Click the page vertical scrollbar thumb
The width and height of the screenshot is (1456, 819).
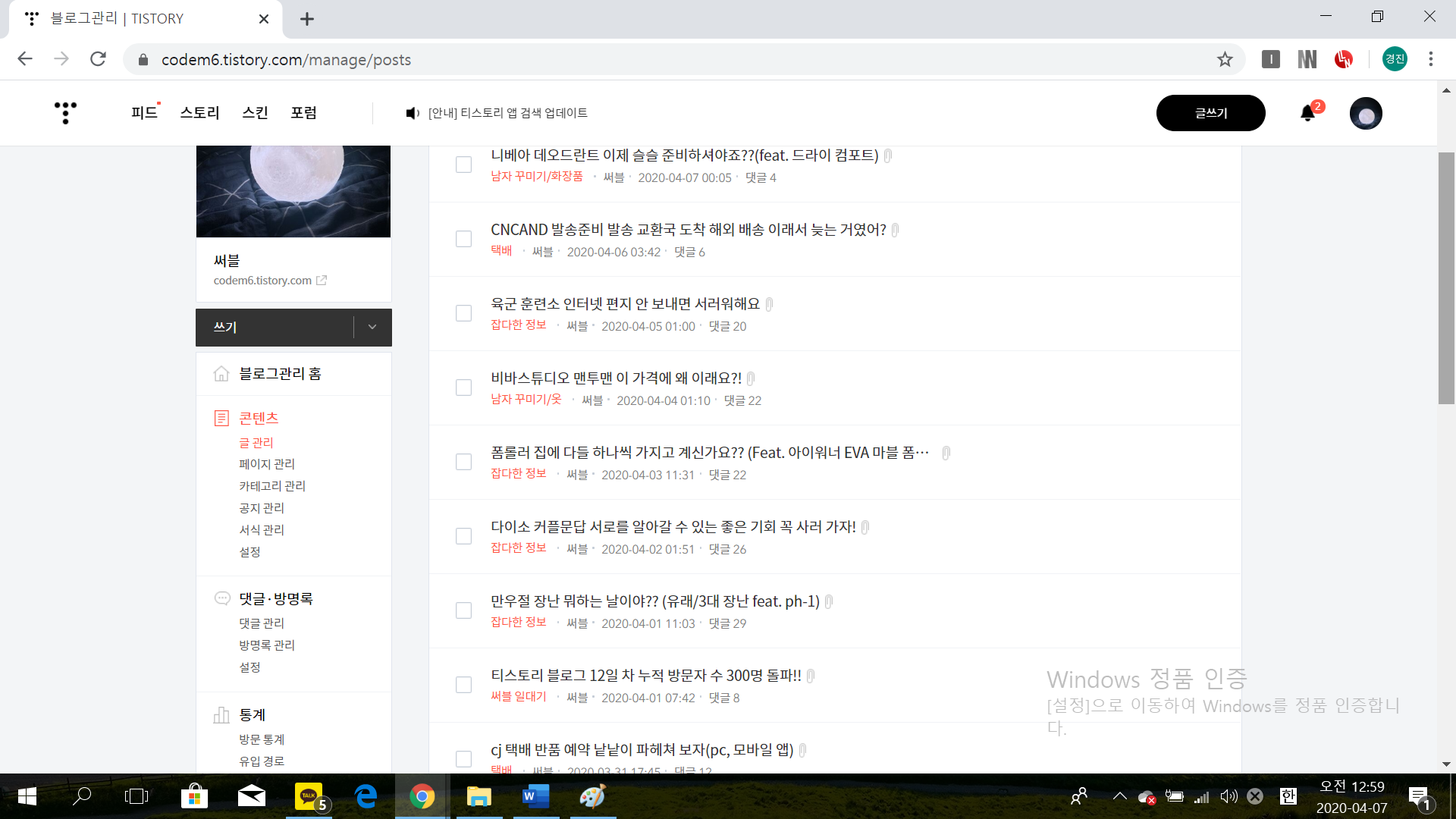point(1446,278)
